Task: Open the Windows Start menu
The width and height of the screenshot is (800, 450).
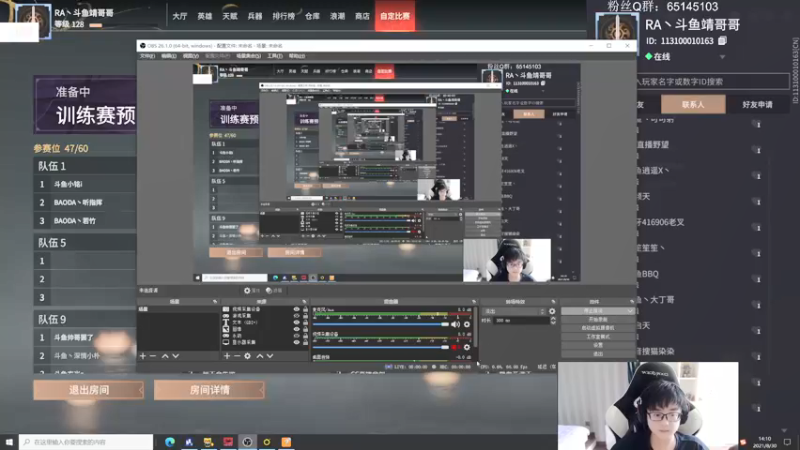Action: pyautogui.click(x=9, y=442)
